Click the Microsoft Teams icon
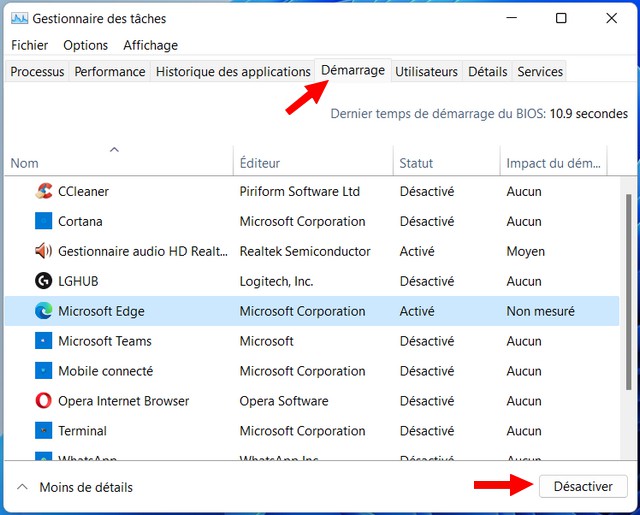The image size is (640, 515). 43,340
